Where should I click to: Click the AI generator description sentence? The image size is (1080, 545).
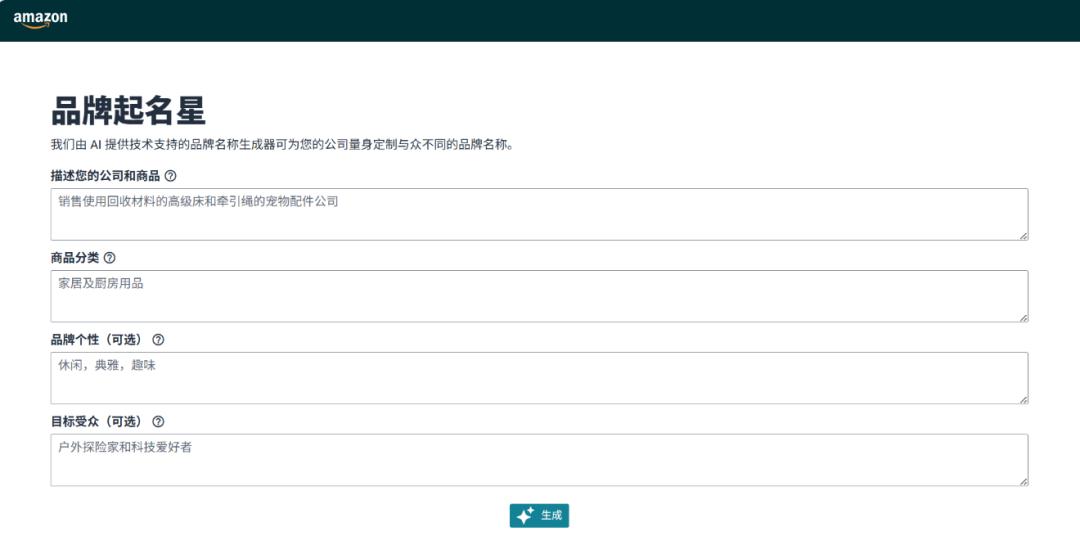pyautogui.click(x=283, y=145)
